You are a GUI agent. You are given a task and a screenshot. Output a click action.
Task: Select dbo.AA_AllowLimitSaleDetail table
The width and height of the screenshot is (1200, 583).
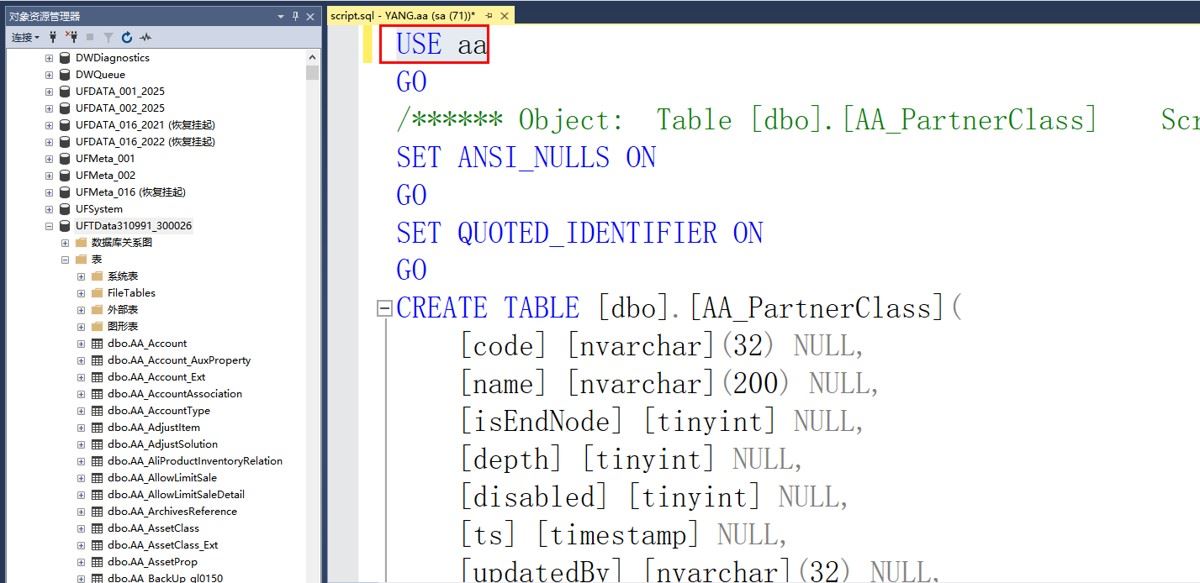[176, 494]
